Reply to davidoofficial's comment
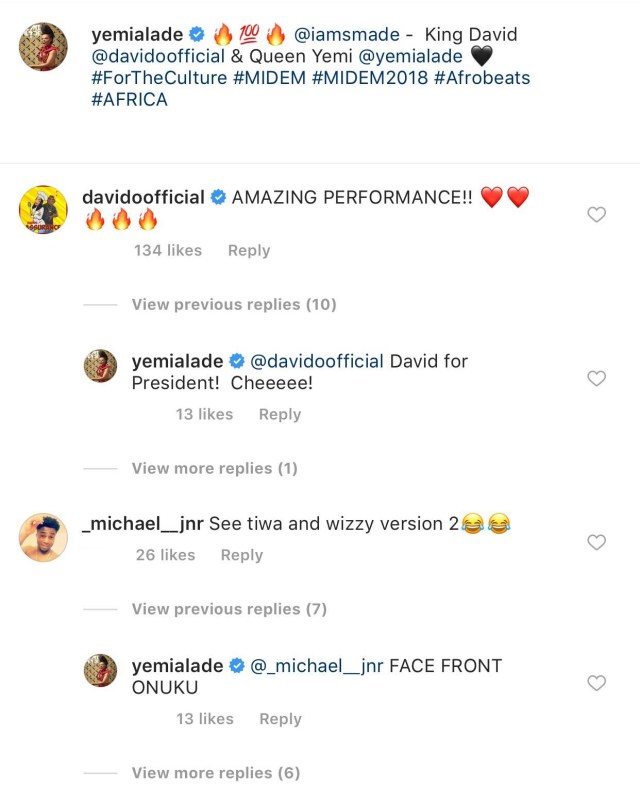Viewport: 640px width, 803px height. tap(249, 250)
